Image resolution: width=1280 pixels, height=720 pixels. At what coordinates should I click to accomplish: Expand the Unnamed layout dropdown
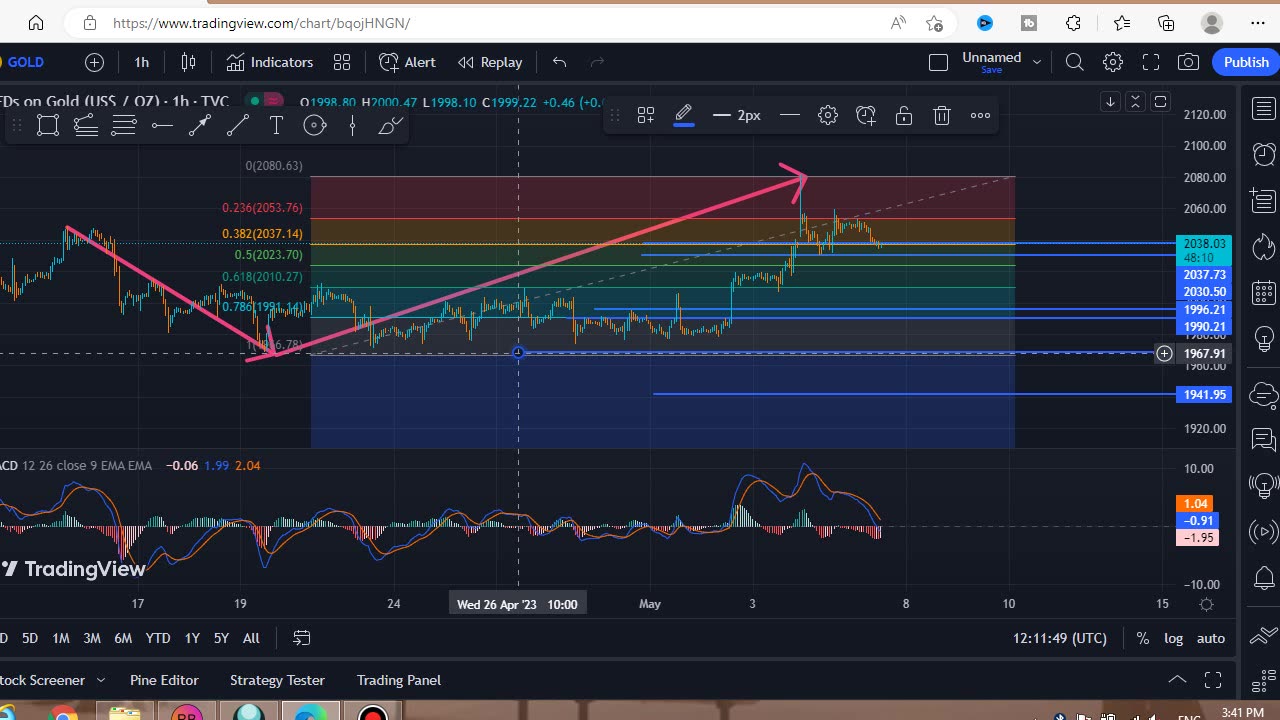click(x=1037, y=62)
